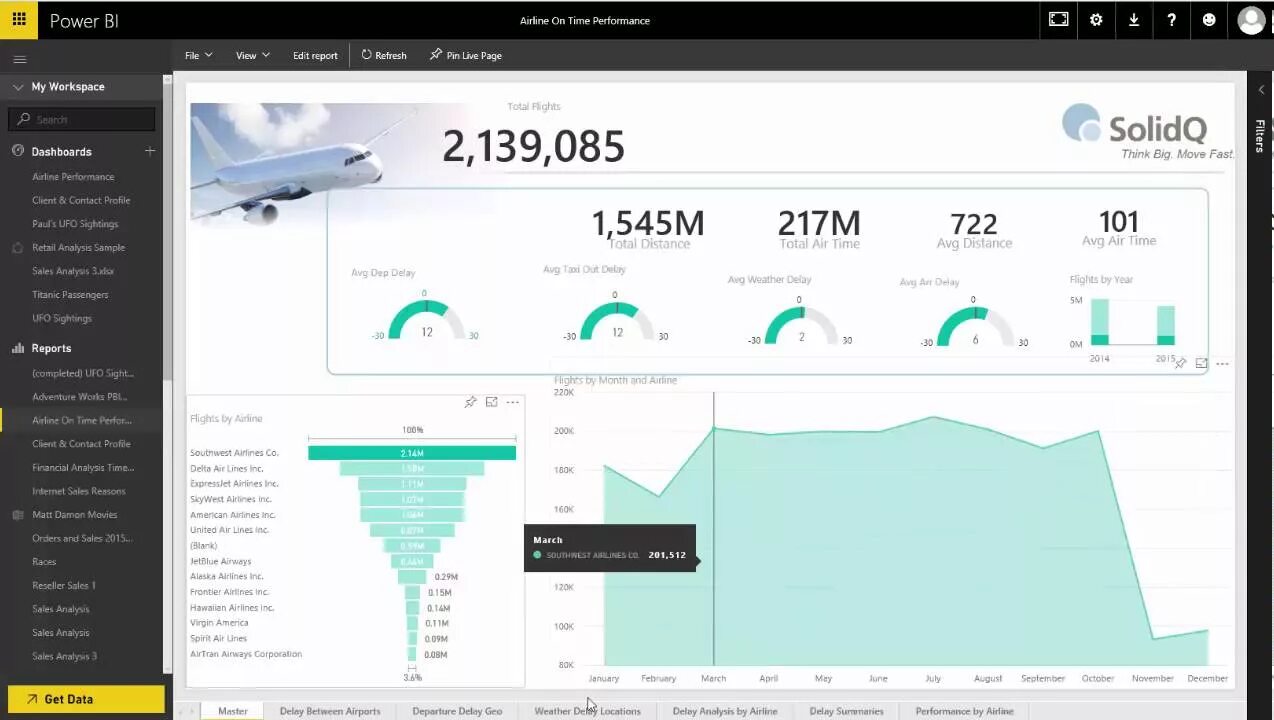
Task: Open the Internet Sales Reasons report
Action: [x=79, y=491]
